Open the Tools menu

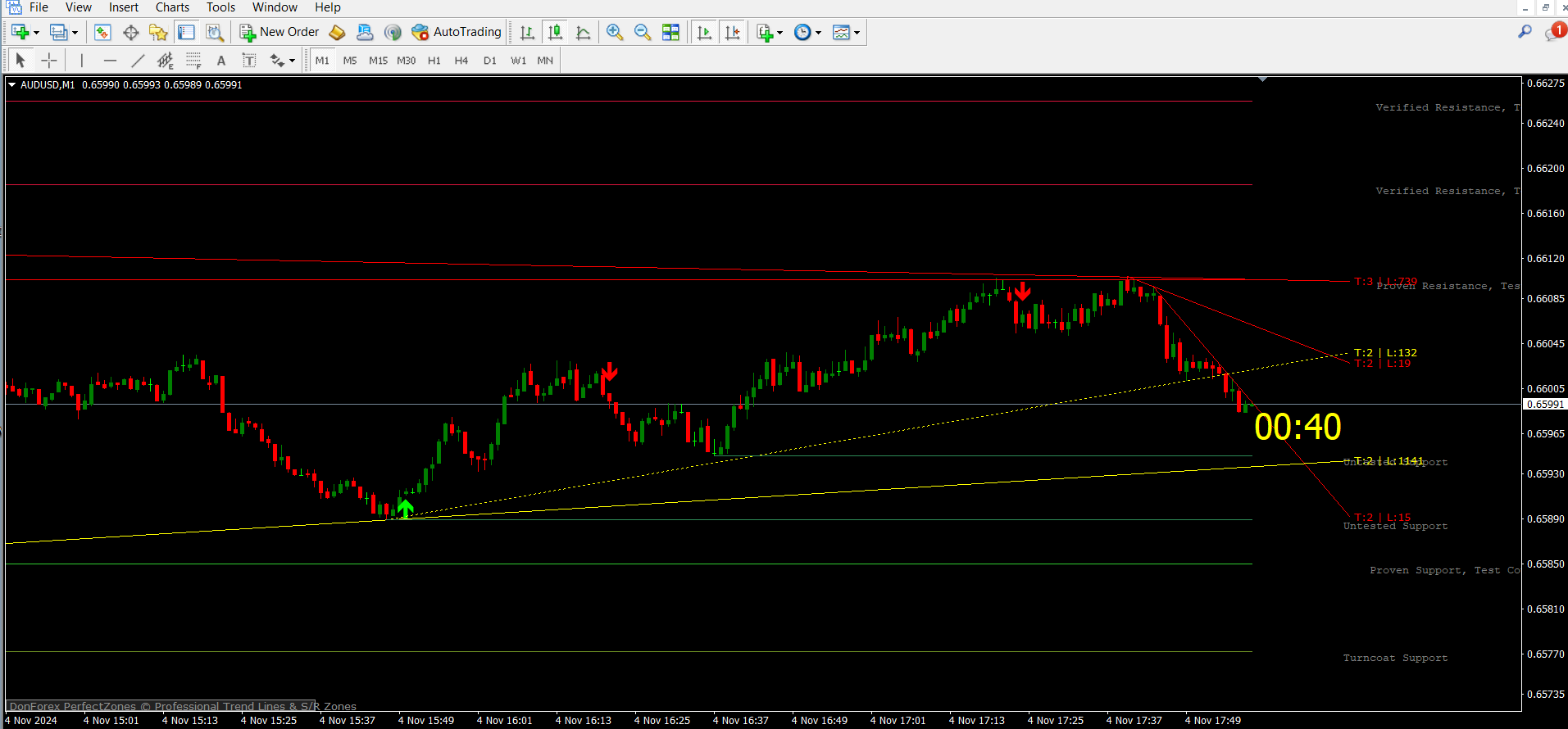point(220,7)
